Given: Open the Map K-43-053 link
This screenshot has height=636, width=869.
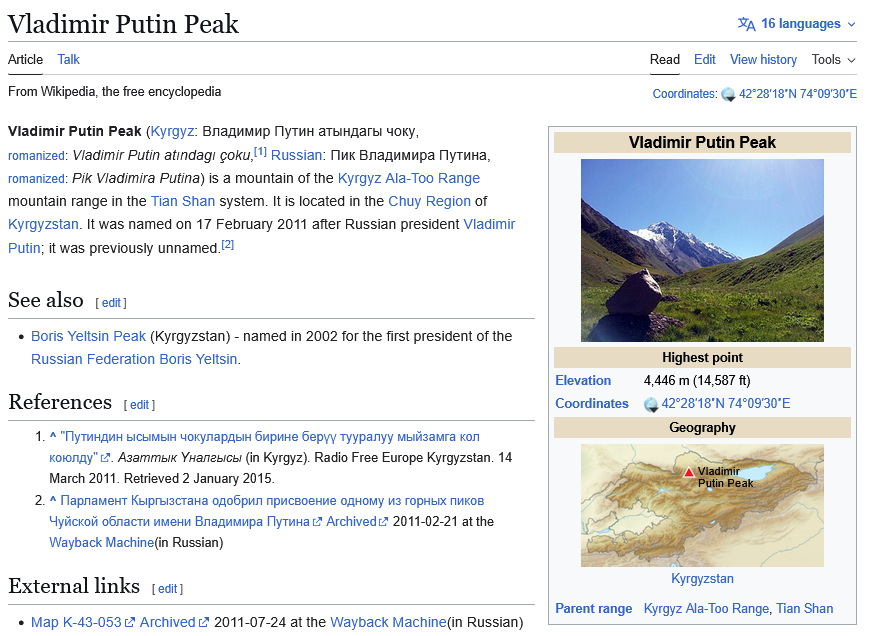Looking at the screenshot, I should tap(76, 623).
